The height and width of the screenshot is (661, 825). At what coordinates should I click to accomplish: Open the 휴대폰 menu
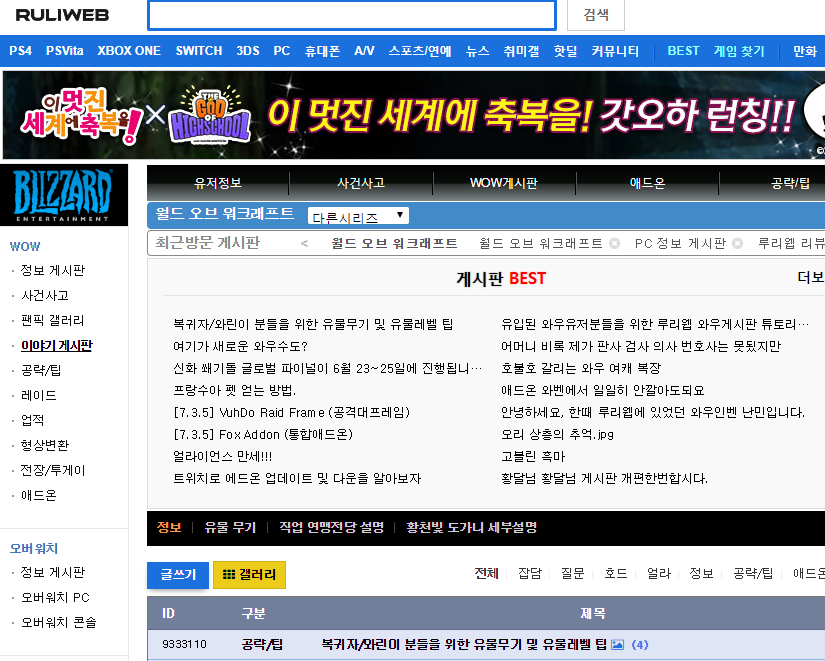pyautogui.click(x=322, y=51)
